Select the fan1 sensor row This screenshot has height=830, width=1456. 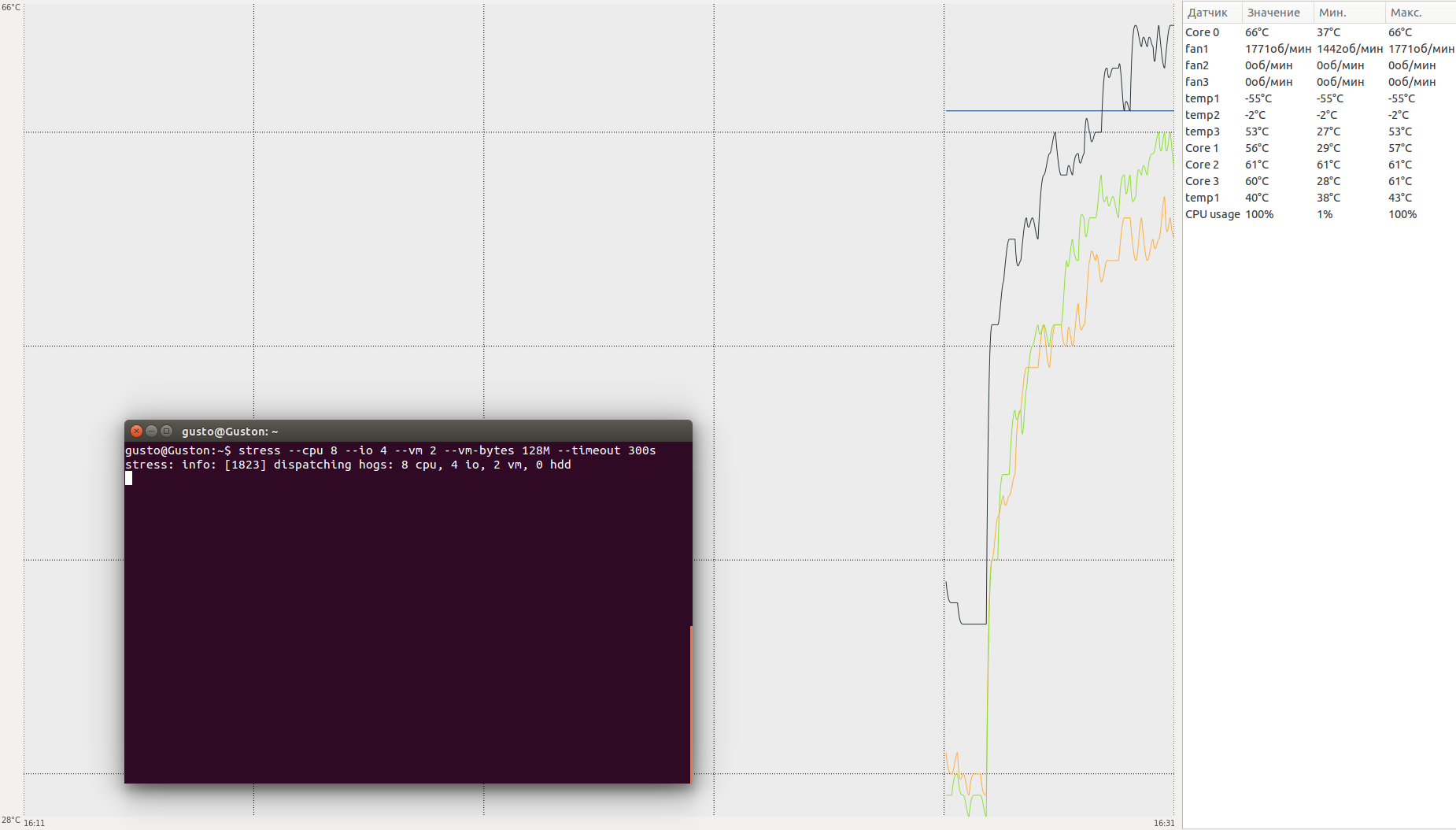1319,49
